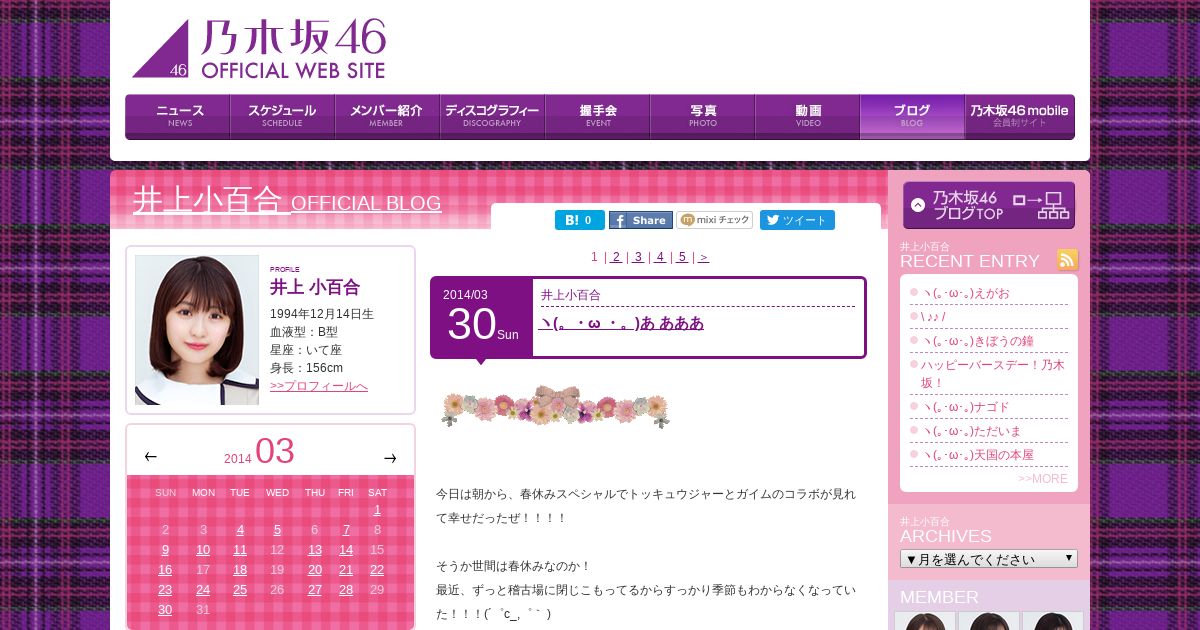The height and width of the screenshot is (630, 1200).
Task: Select calendar date 7
Action: coord(346,530)
